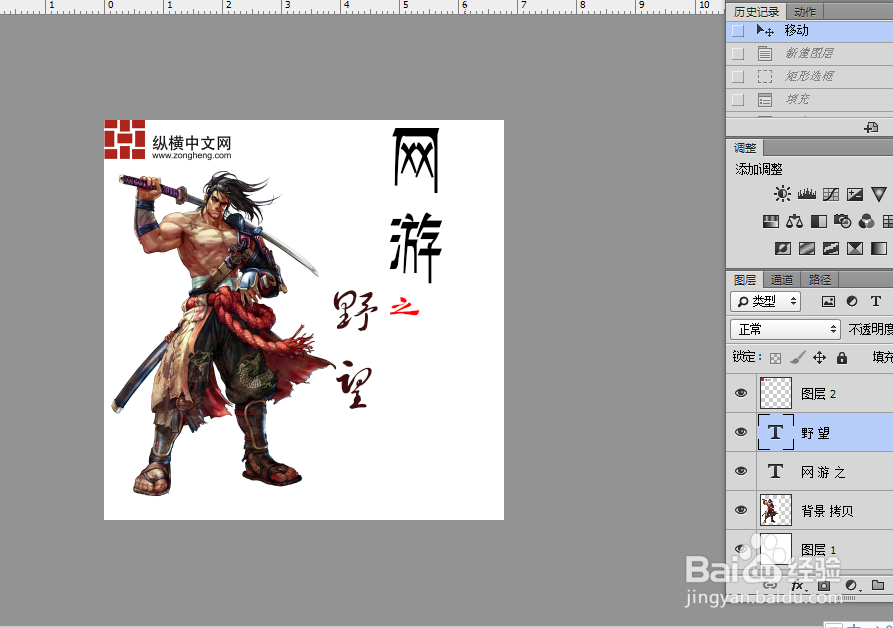Image resolution: width=893 pixels, height=628 pixels.
Task: Hide the 背景 拷贝 layer
Action: pos(741,510)
